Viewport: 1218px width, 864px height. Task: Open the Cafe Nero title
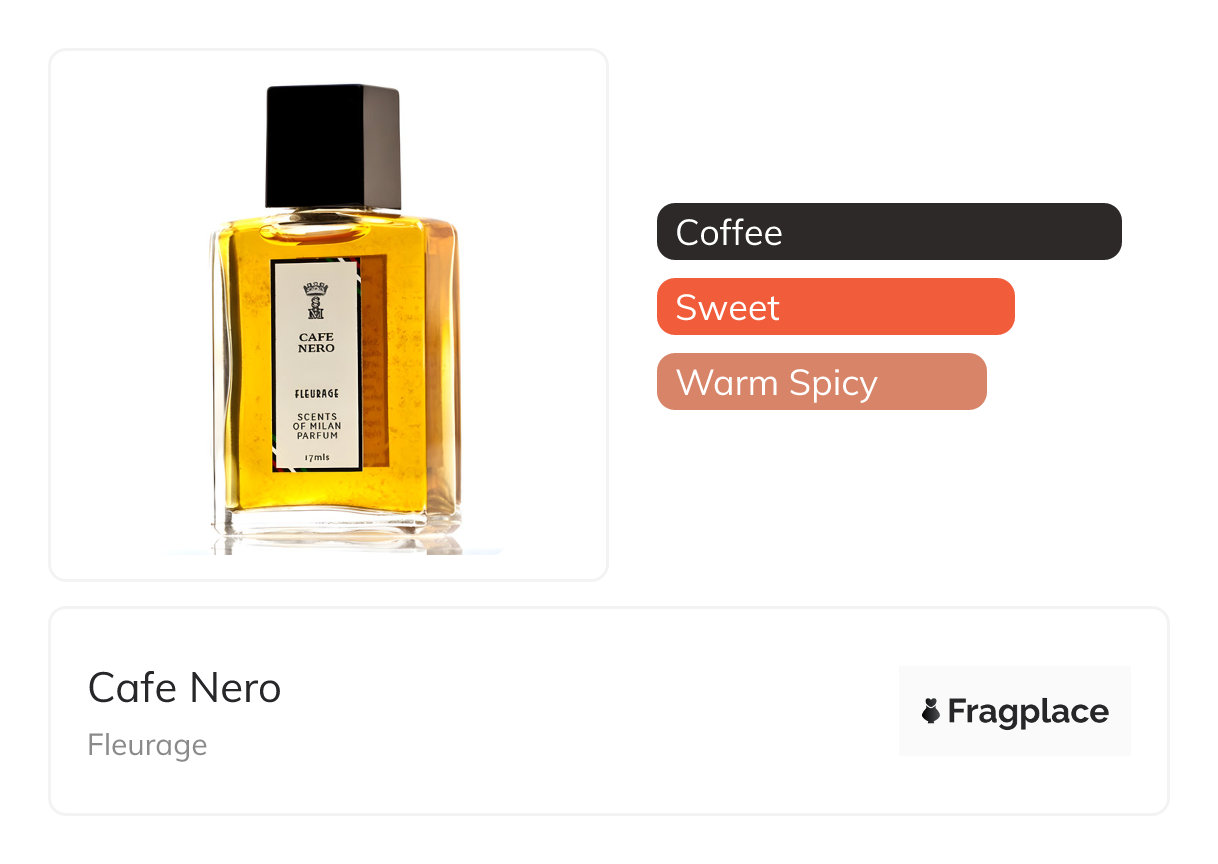tap(184, 688)
